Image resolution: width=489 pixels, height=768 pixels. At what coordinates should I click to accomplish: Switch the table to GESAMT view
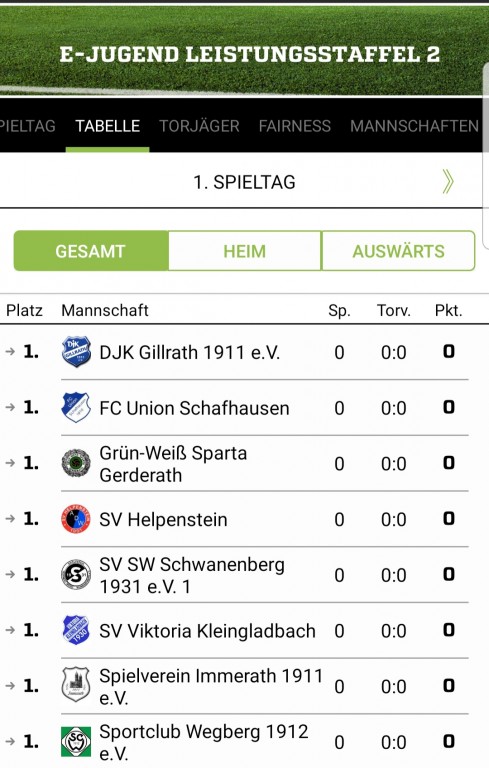[91, 251]
